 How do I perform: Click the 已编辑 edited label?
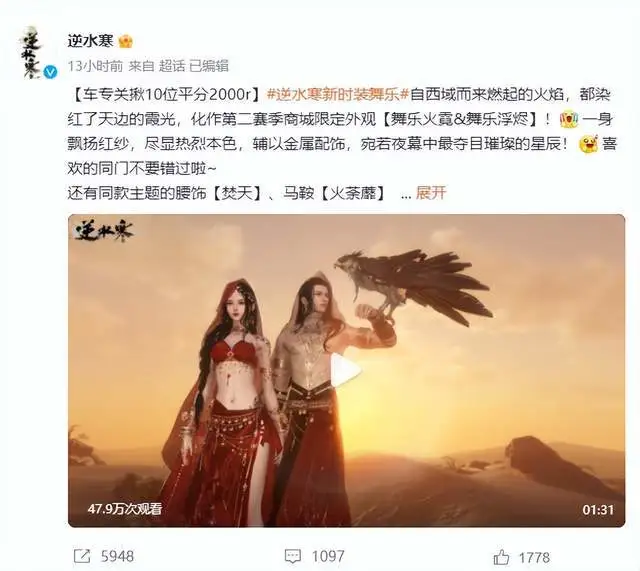tap(209, 66)
